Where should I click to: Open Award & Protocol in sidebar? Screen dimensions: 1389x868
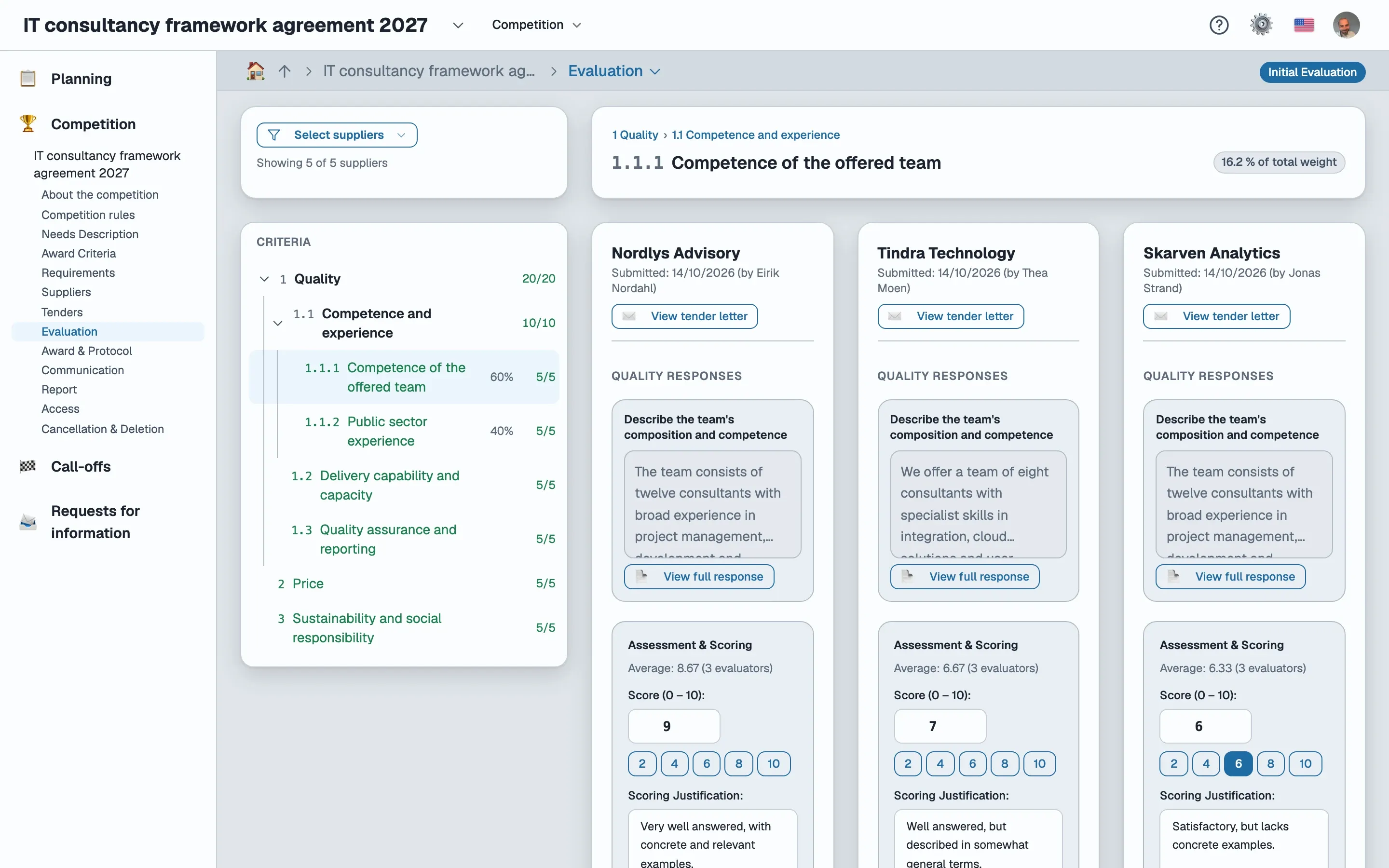(x=87, y=351)
